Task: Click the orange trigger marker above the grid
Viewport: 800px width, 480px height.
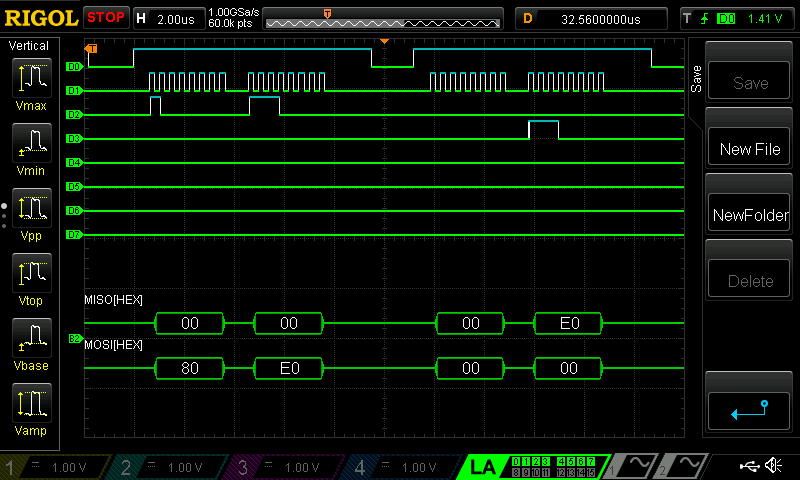Action: click(385, 41)
